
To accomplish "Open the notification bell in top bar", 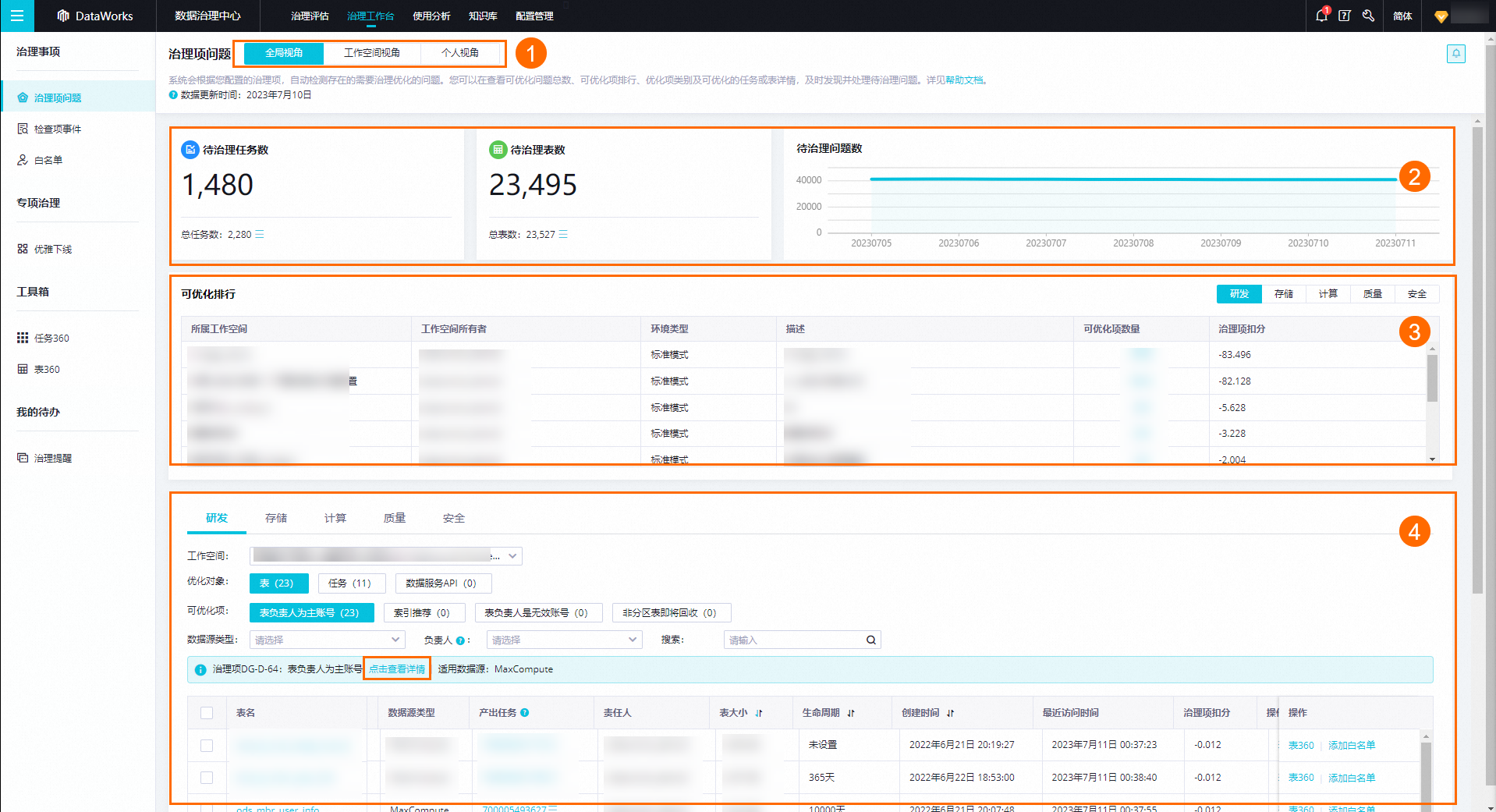I will coord(1321,16).
